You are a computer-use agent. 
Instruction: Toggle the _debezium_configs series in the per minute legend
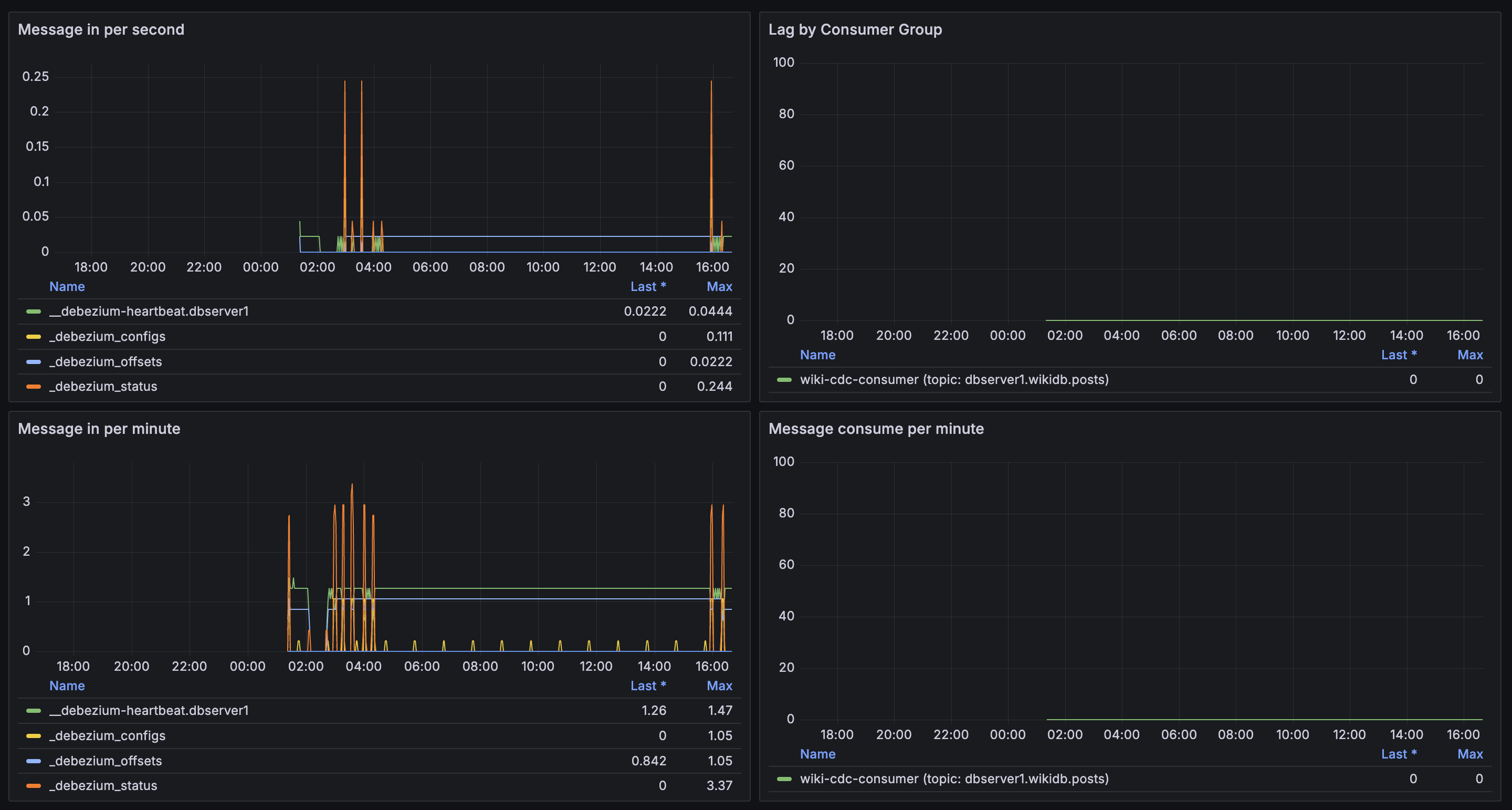tap(108, 736)
